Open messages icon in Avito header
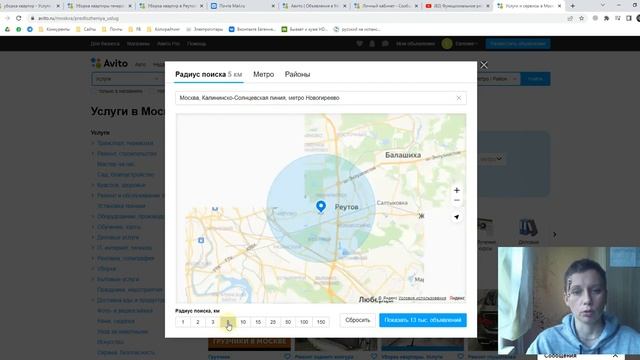Image resolution: width=640 pixels, height=360 pixels. [x=385, y=43]
